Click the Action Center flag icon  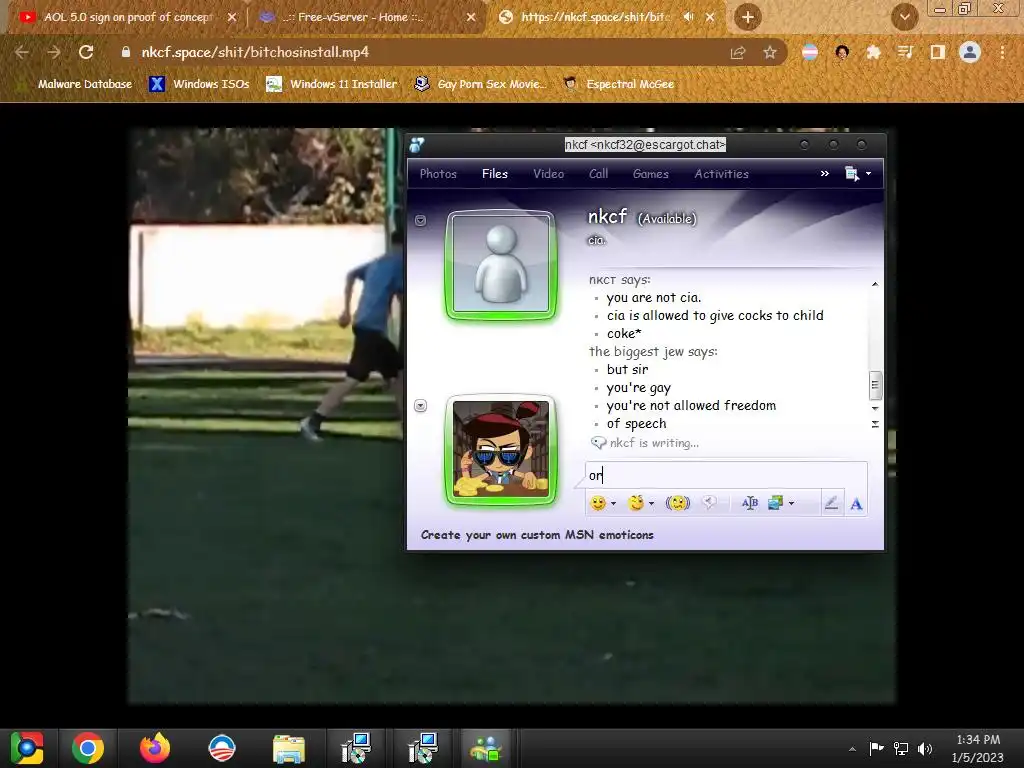(x=876, y=748)
